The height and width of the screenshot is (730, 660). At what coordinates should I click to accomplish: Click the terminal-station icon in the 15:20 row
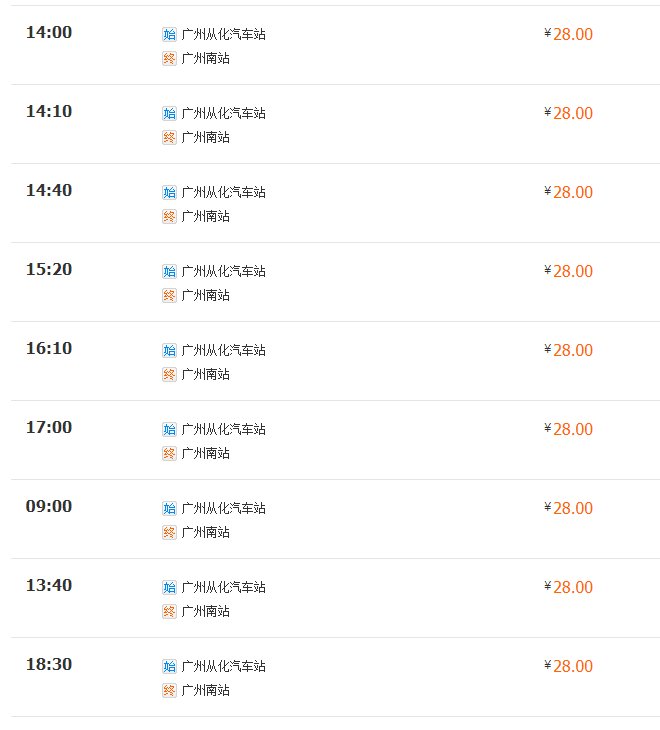tap(169, 295)
